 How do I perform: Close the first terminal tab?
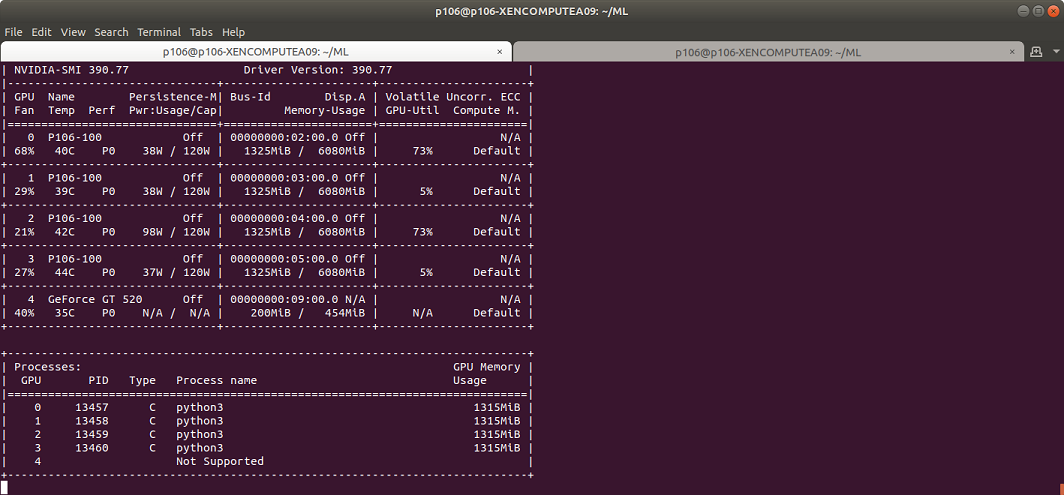pos(500,52)
